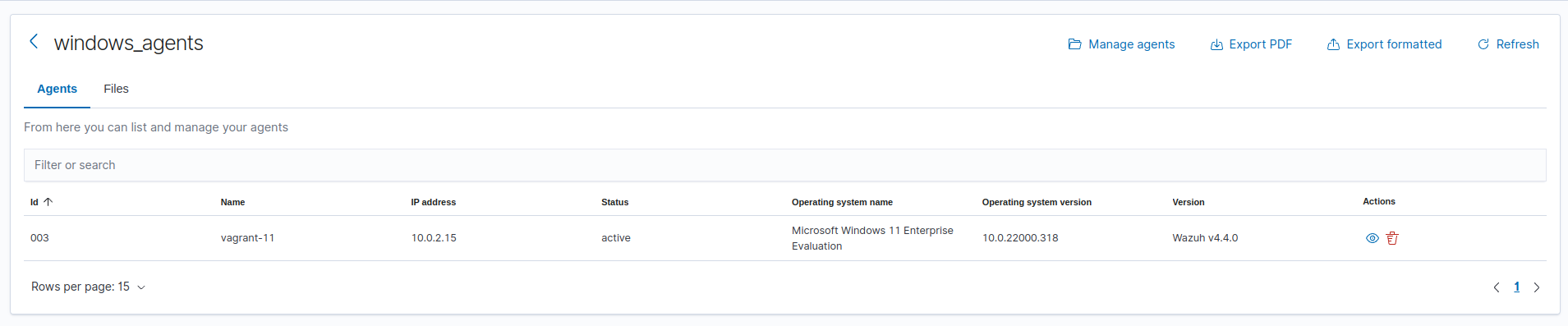Click Microsoft Windows 11 Enterprise Evaluation cell
The height and width of the screenshot is (326, 1568).
[872, 238]
